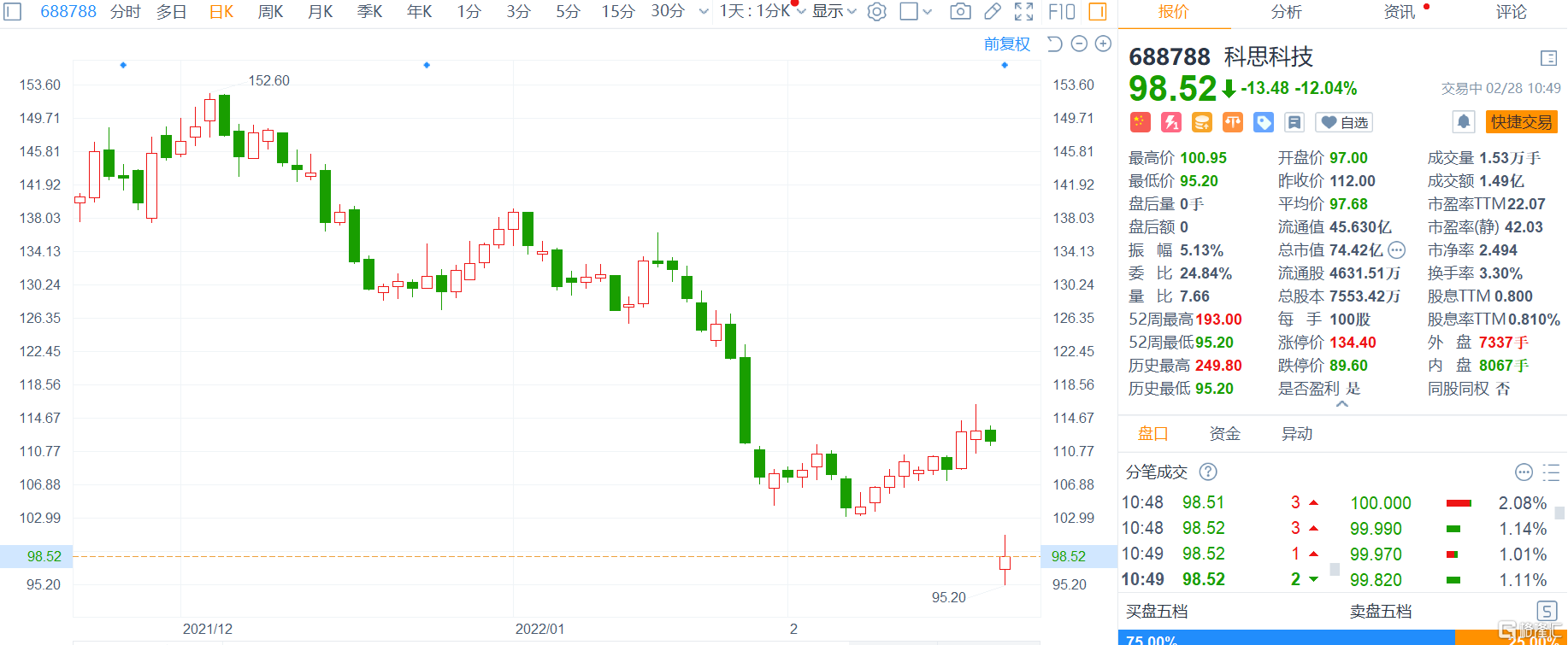Toggle the right side panel visibility

tap(1098, 12)
